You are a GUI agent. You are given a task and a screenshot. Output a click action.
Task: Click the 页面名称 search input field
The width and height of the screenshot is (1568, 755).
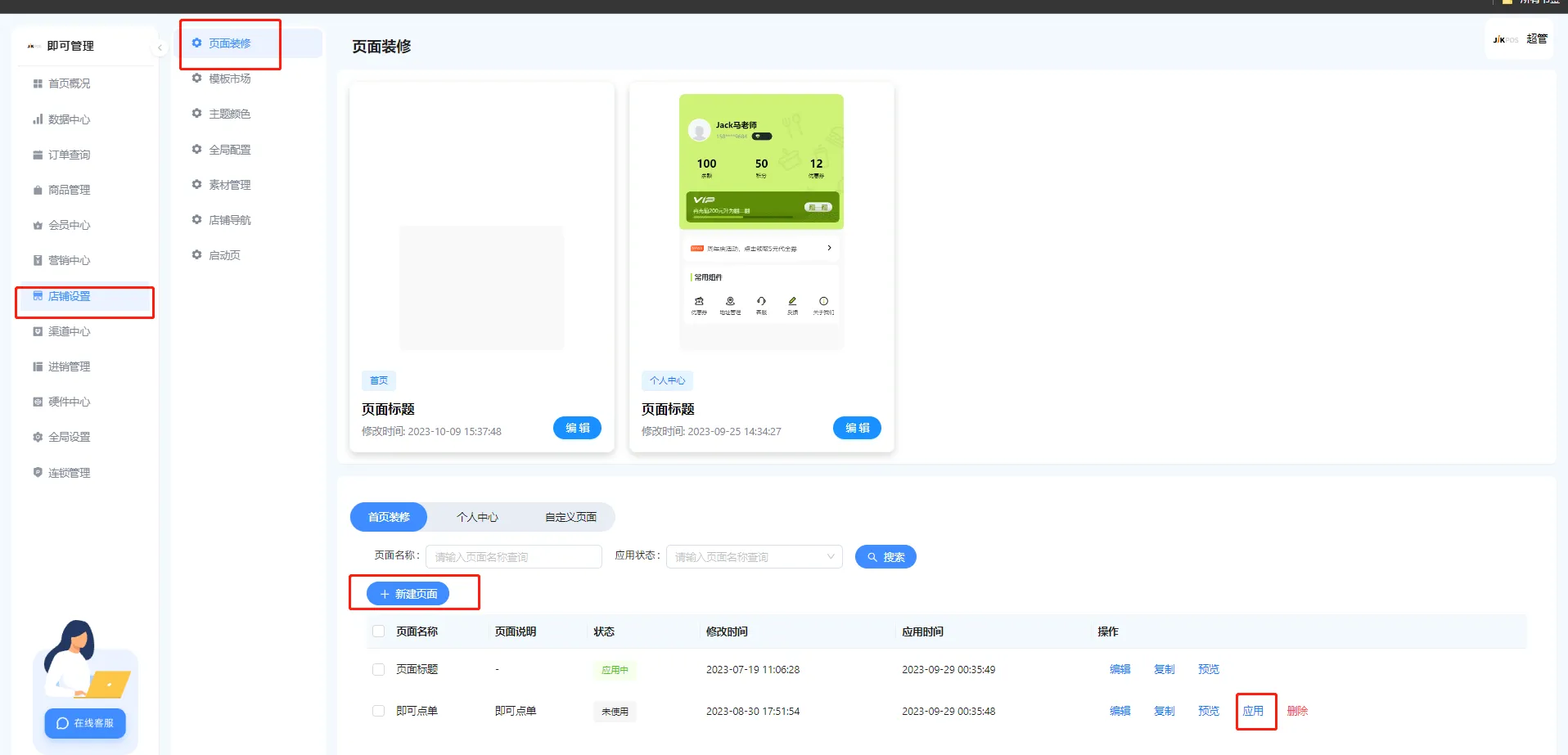coord(513,557)
